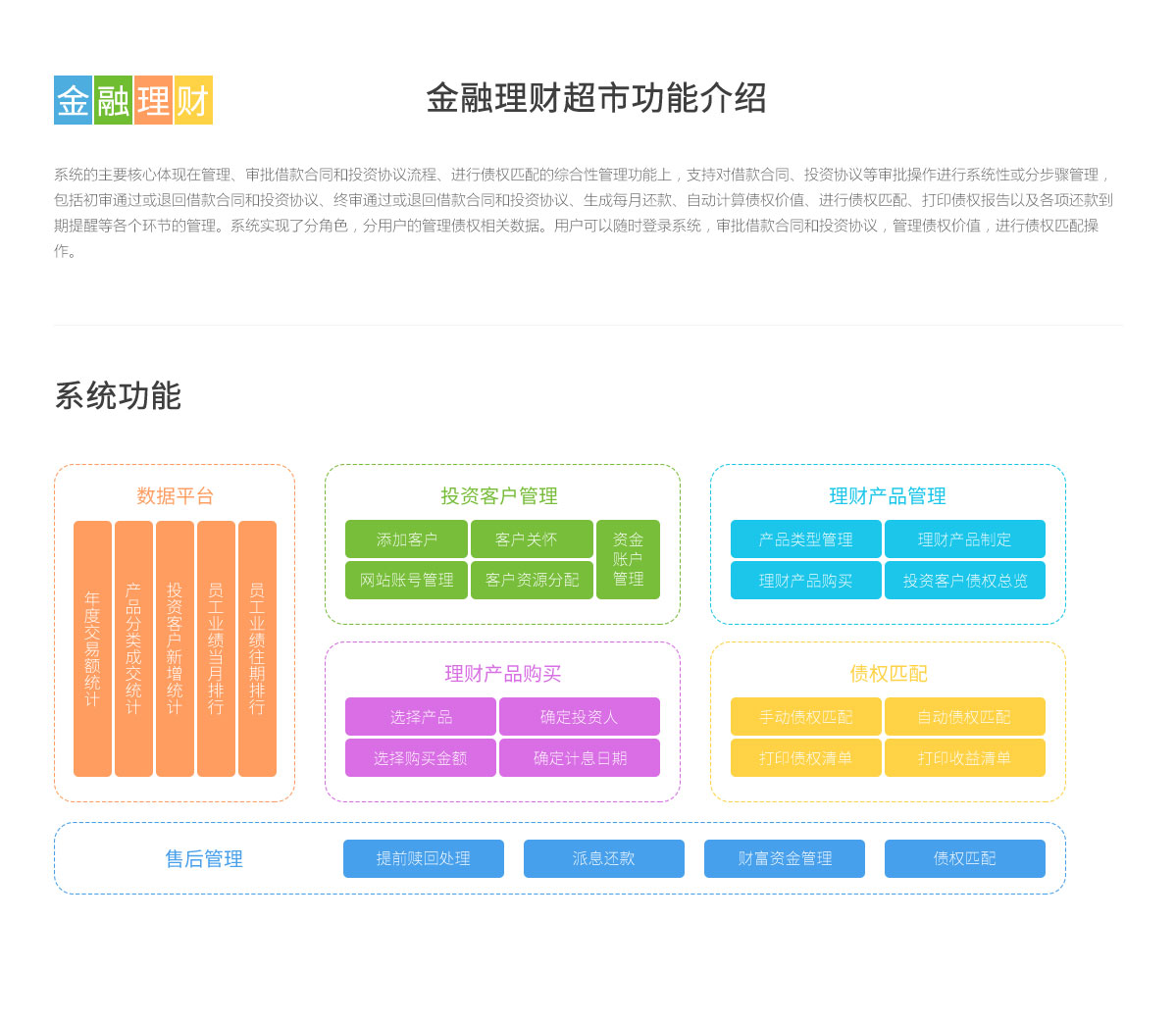Screen dimensions: 1176x1025
Task: Click 手动债权匹配 yellow button
Action: [x=805, y=717]
